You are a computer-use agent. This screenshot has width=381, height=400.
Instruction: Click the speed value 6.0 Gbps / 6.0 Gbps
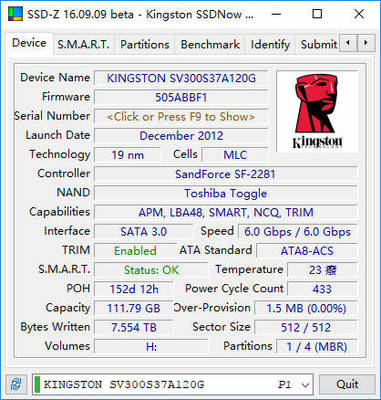tap(298, 232)
